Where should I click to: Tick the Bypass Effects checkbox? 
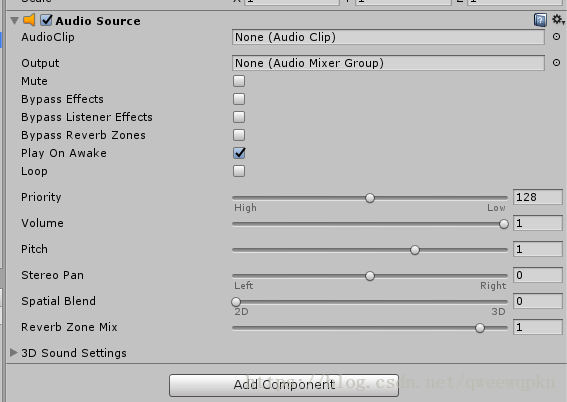click(239, 99)
